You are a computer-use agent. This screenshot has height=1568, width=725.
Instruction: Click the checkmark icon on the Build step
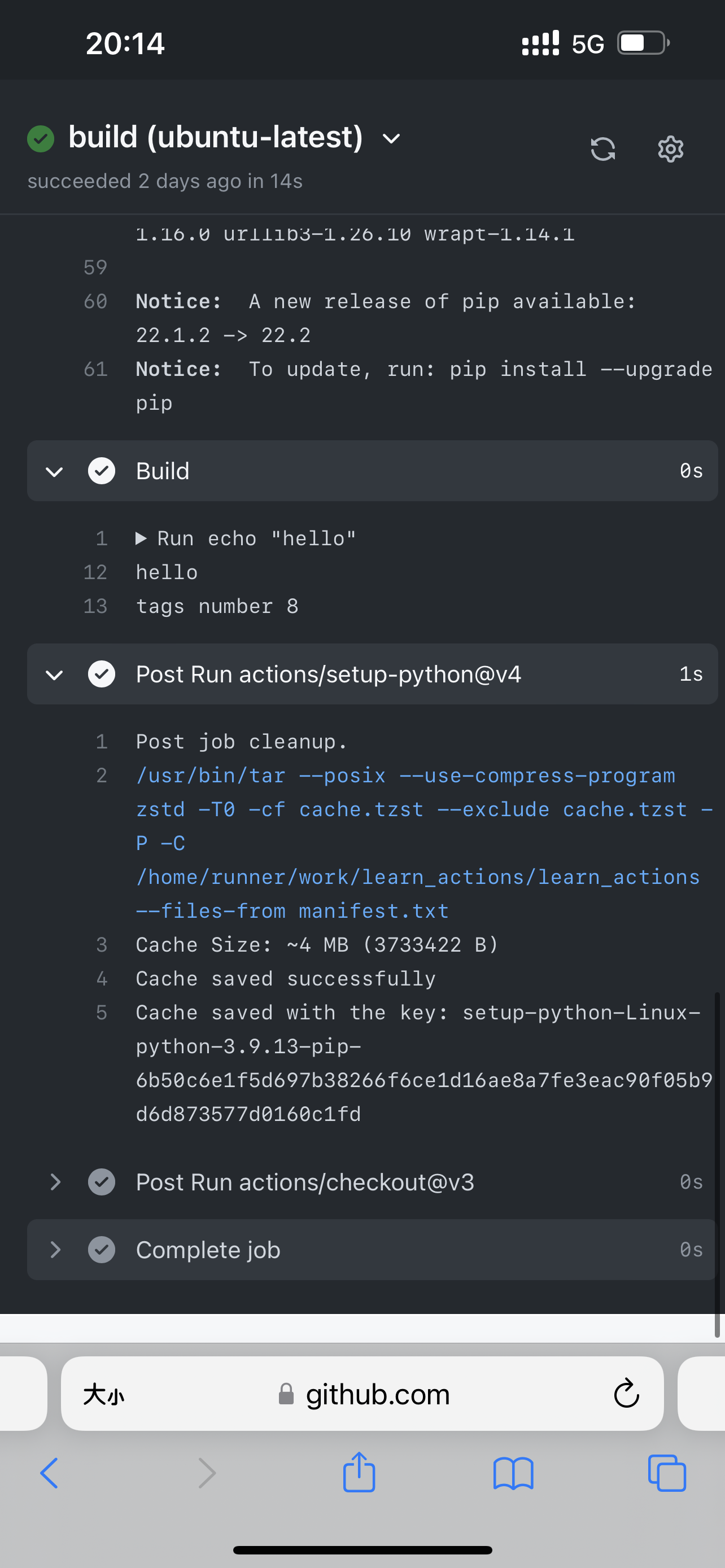[x=102, y=471]
